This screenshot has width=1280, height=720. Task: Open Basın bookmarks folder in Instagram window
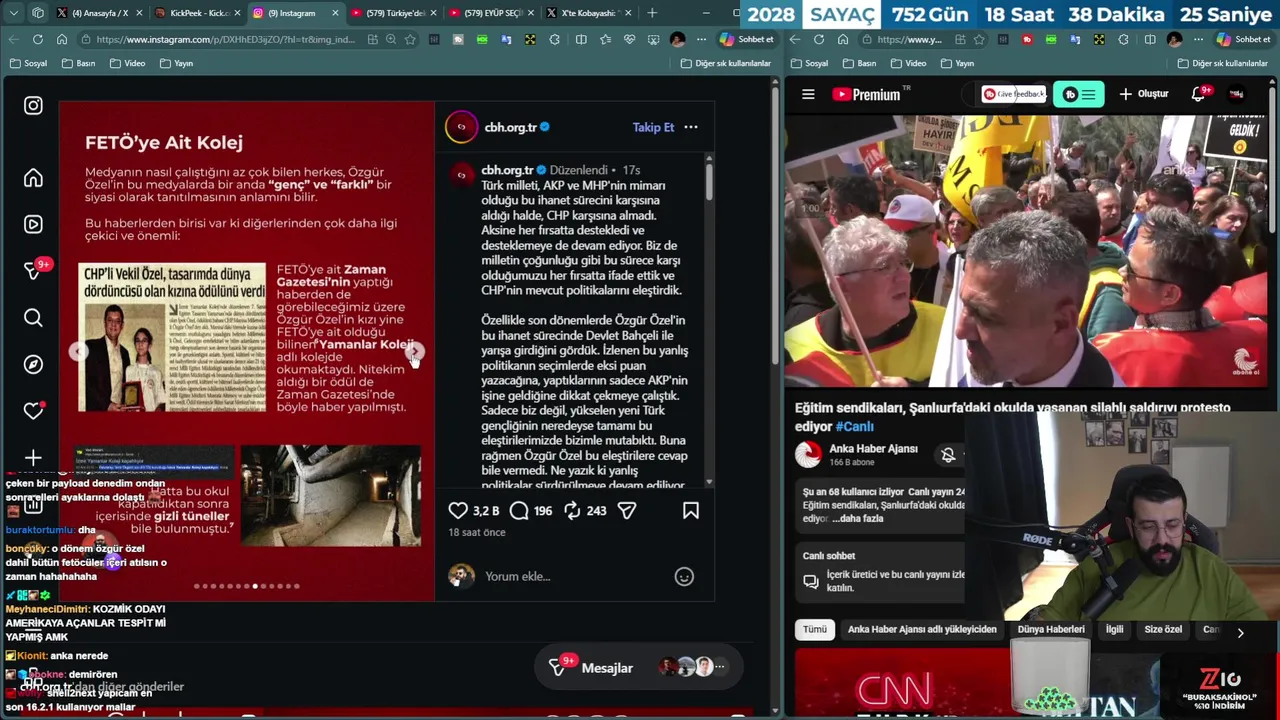click(x=78, y=63)
